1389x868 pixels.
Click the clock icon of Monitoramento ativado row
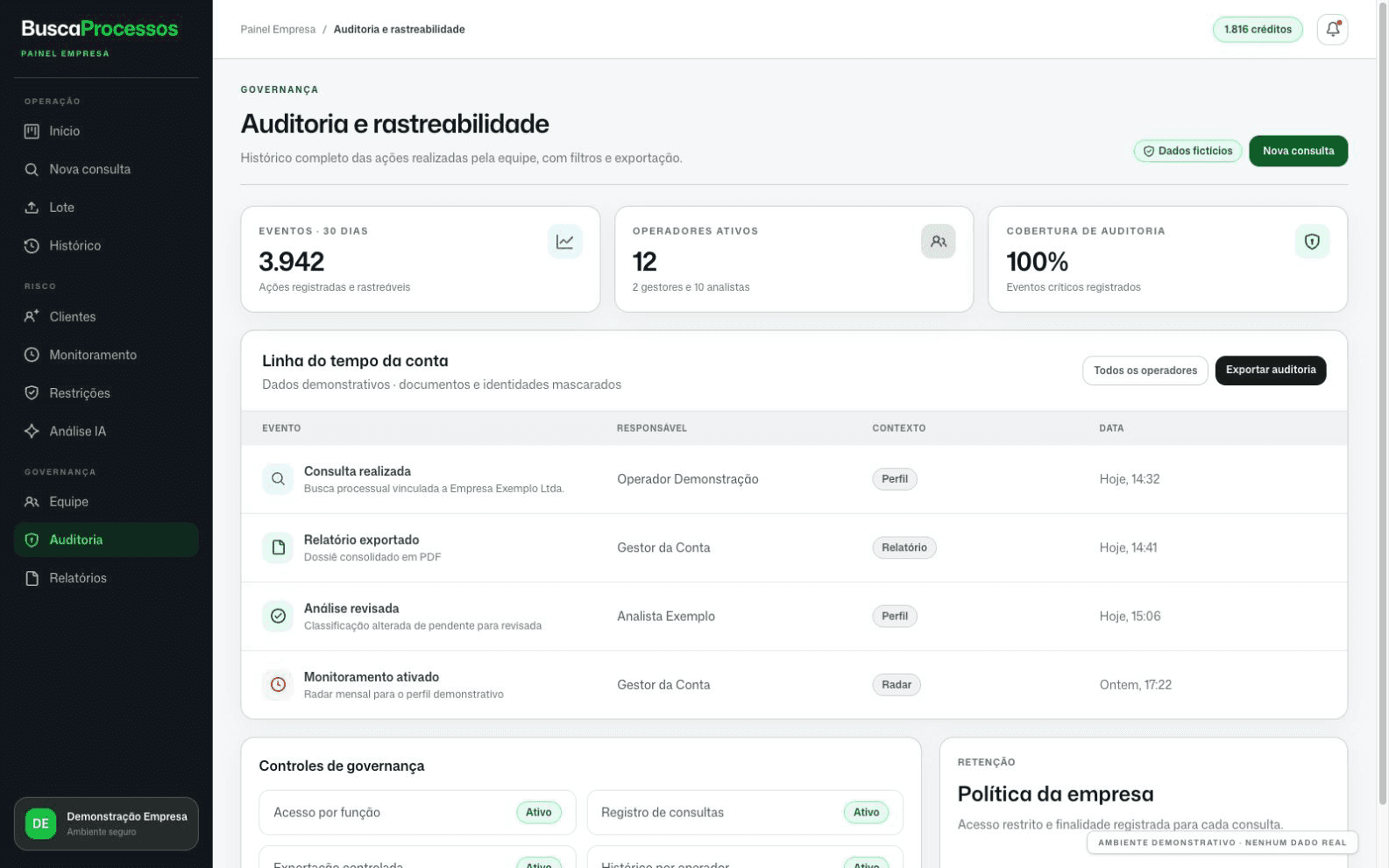point(278,685)
